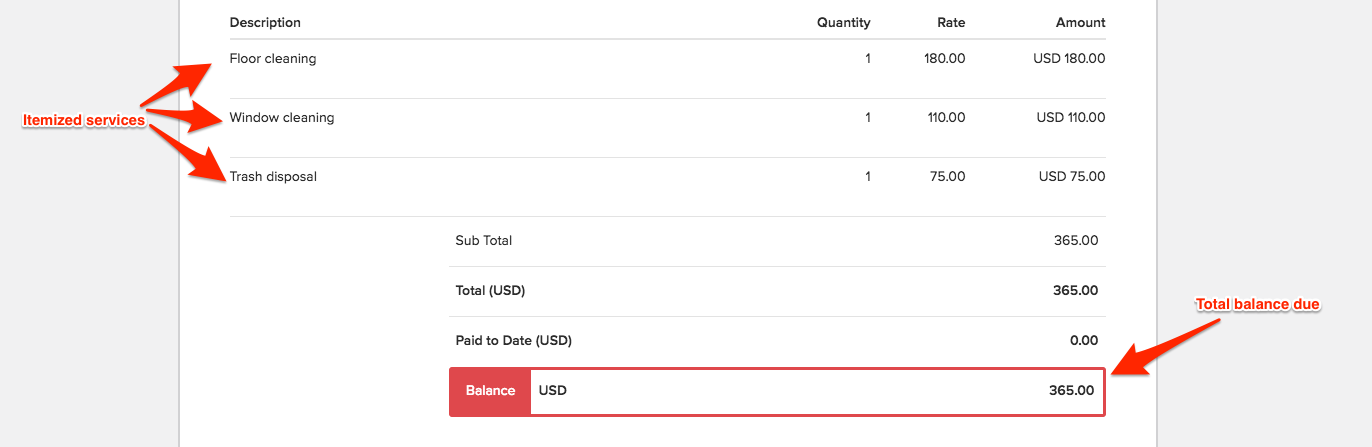Click the Total (USD) label
This screenshot has width=1372, height=447.
[x=490, y=291]
